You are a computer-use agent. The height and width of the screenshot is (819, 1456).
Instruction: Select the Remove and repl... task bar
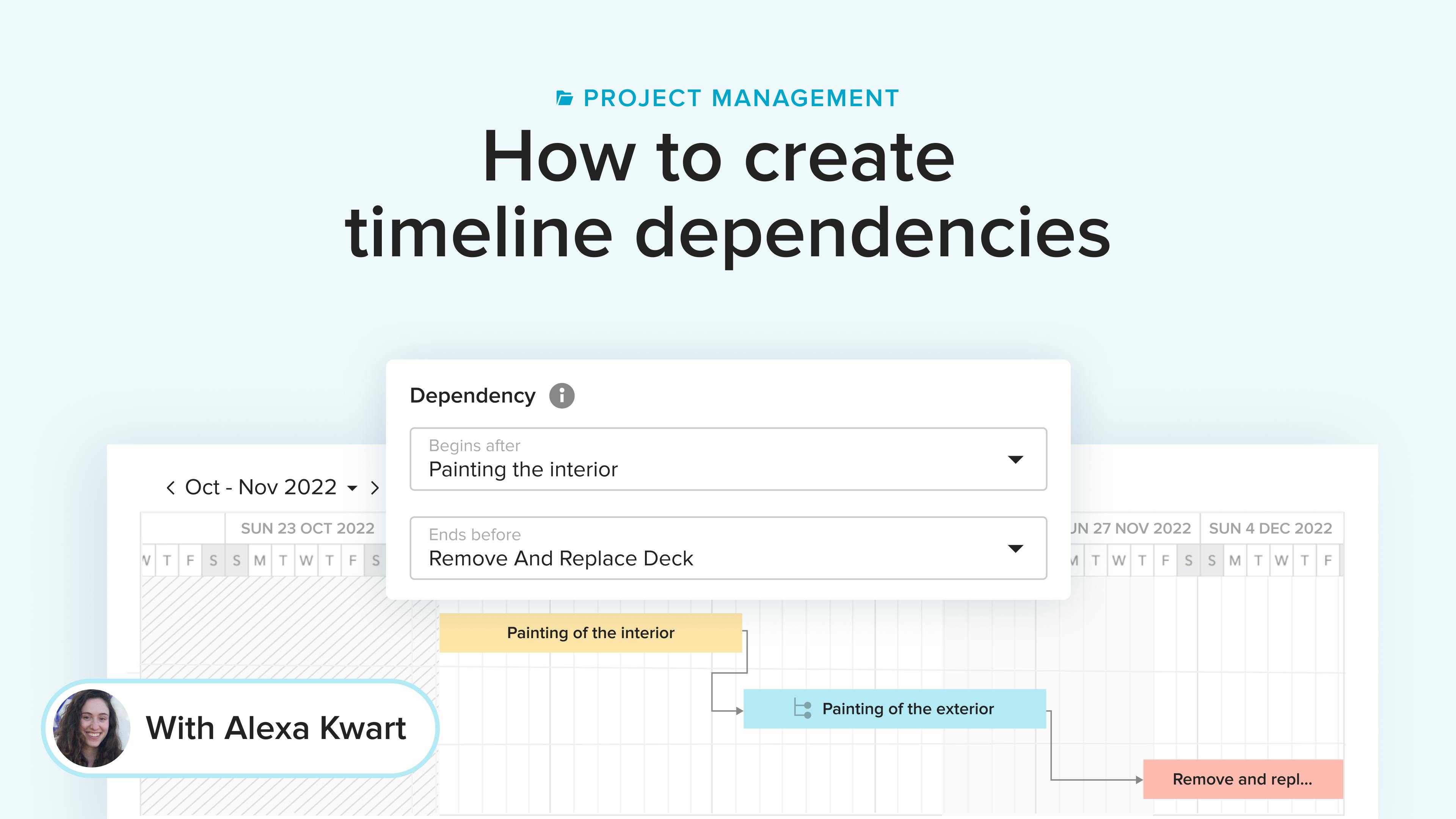pos(1243,780)
